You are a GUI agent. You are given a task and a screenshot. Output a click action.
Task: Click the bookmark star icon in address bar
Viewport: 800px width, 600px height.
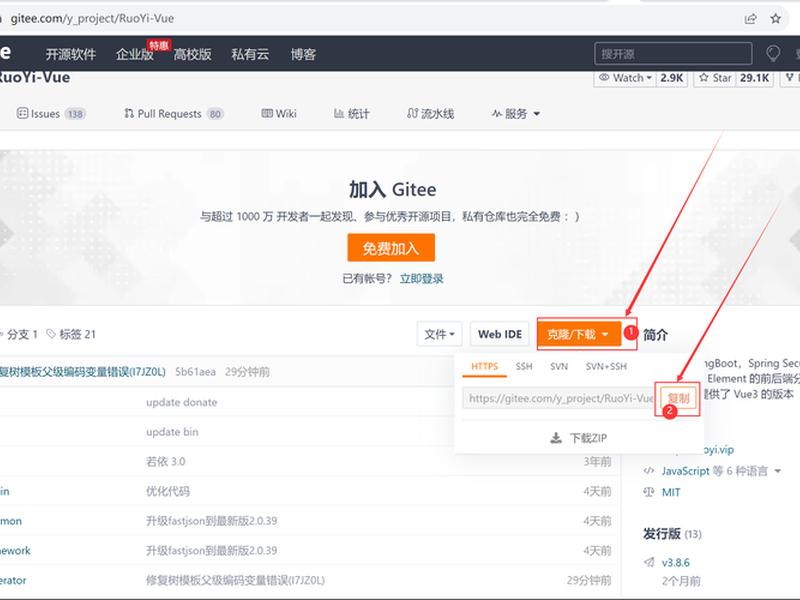776,19
